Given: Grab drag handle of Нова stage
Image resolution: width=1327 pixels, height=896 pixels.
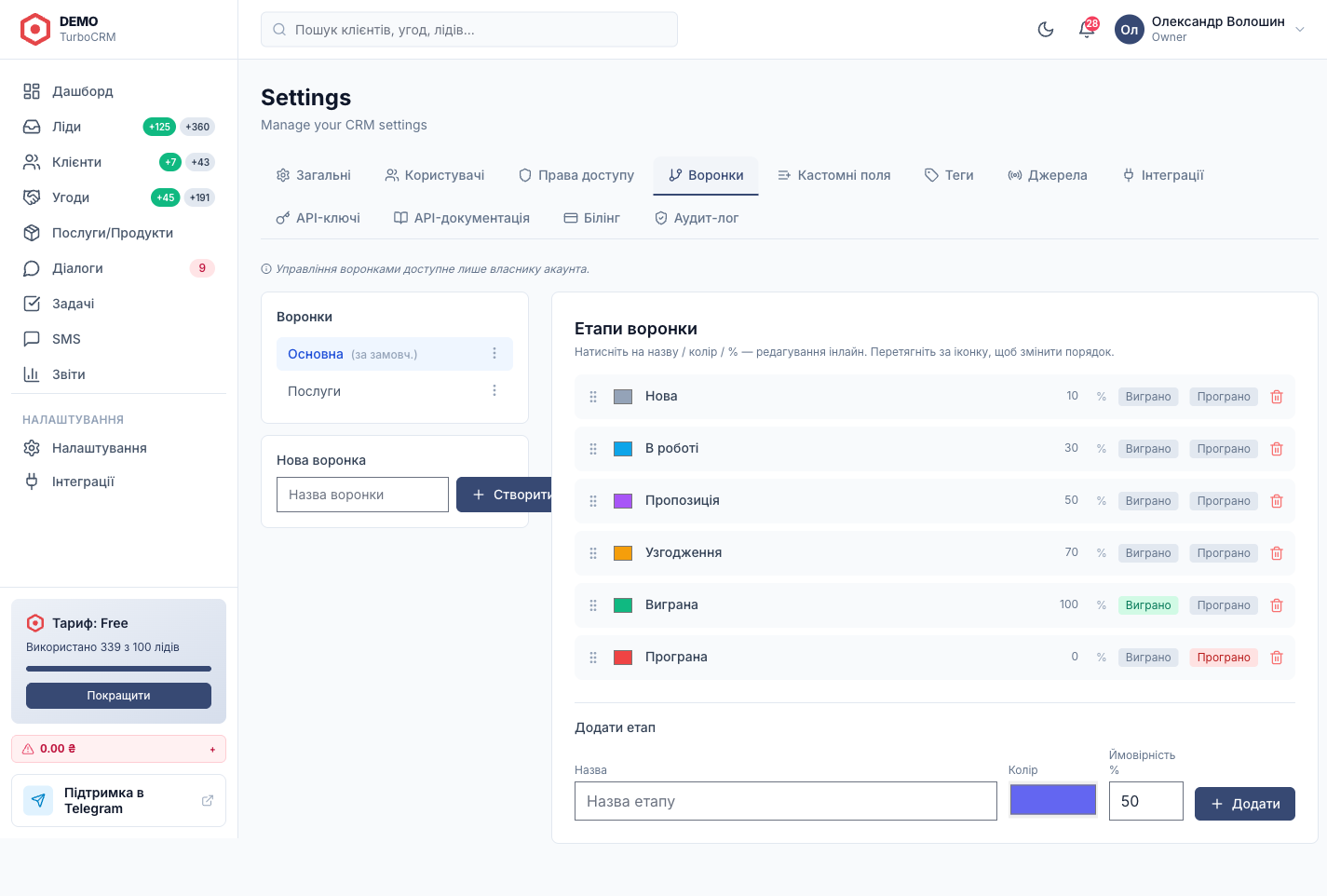Looking at the screenshot, I should tap(593, 397).
